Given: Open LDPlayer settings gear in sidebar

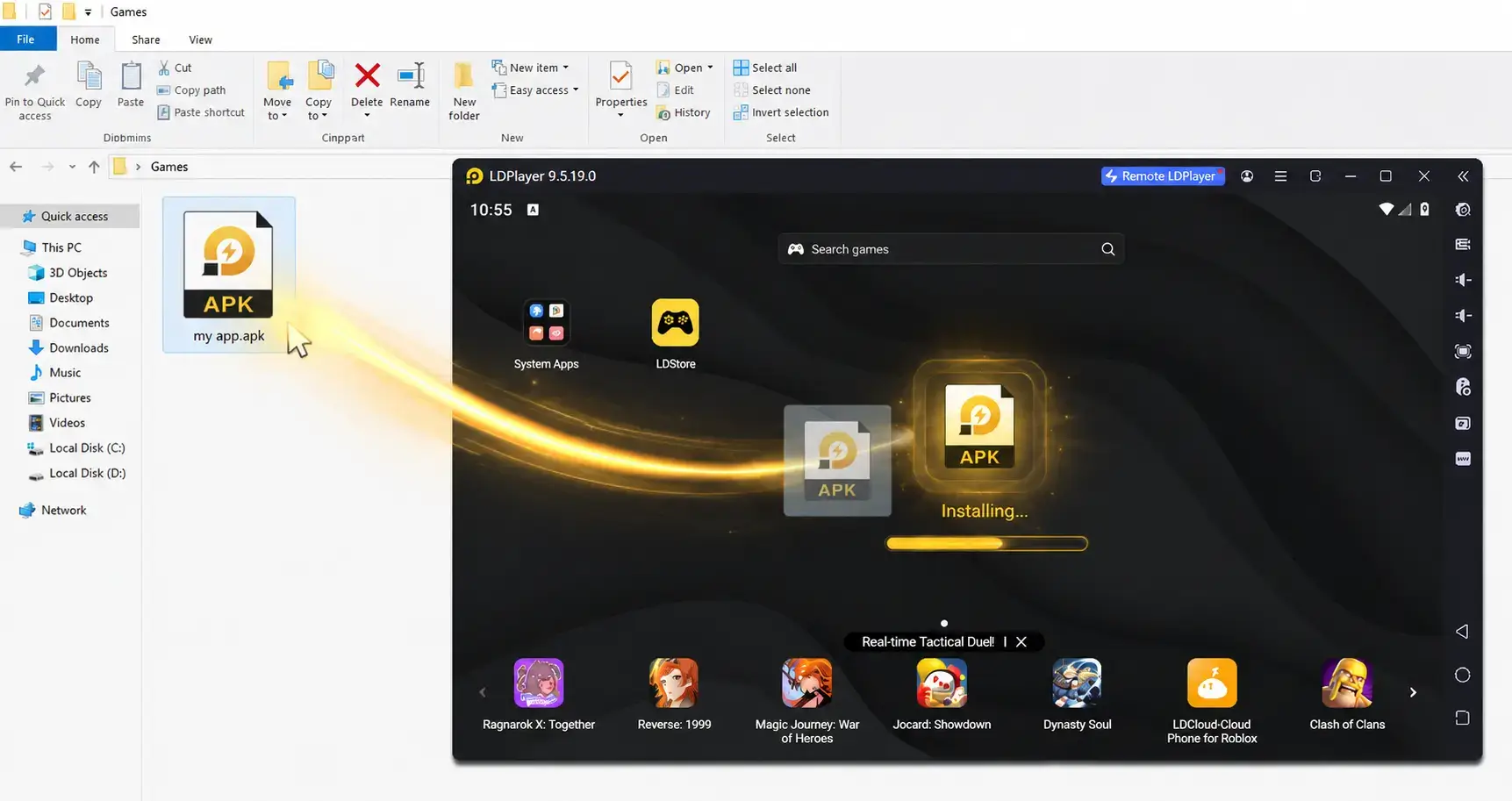Looking at the screenshot, I should 1463,210.
